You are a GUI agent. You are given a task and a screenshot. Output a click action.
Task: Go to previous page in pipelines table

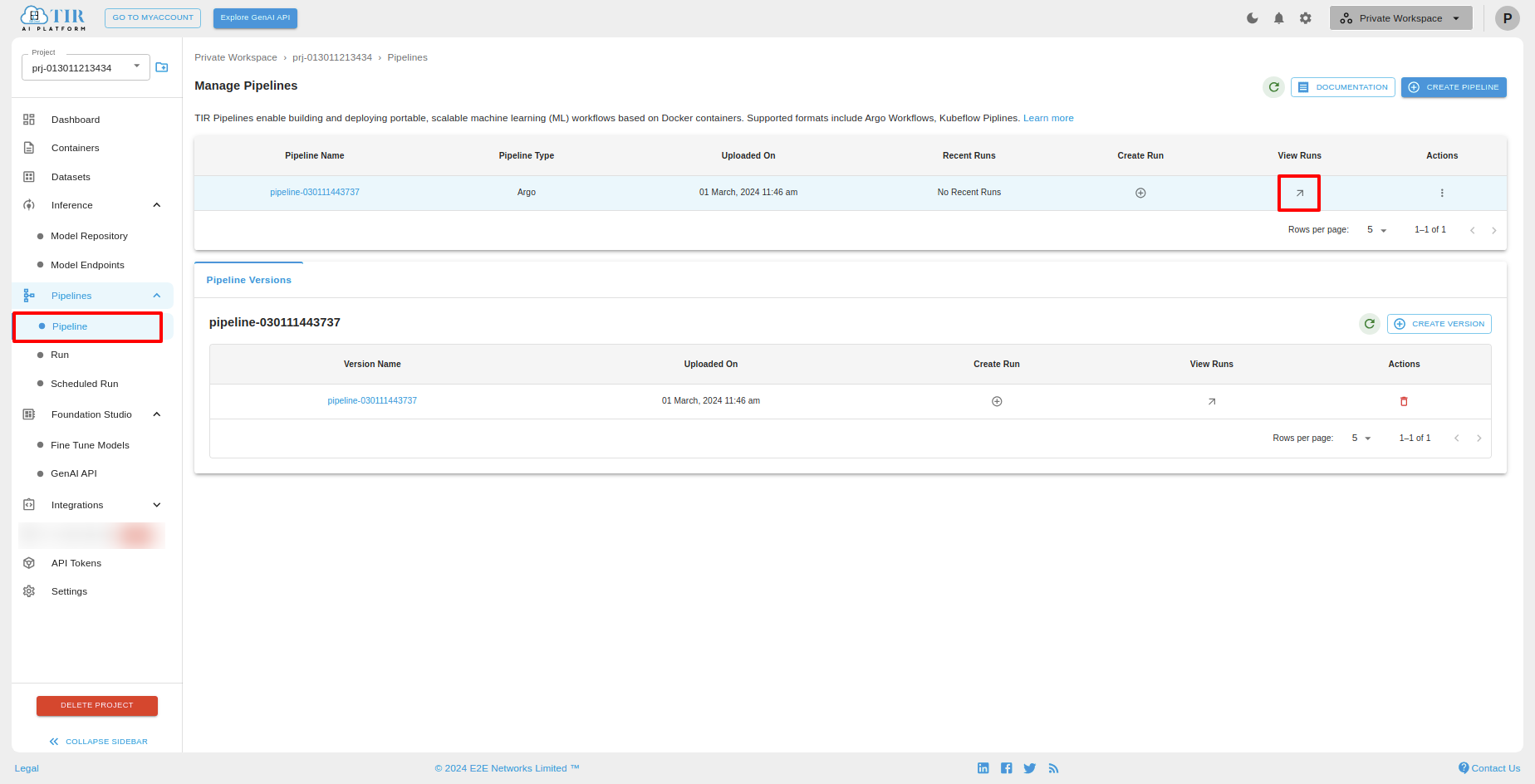tap(1473, 230)
